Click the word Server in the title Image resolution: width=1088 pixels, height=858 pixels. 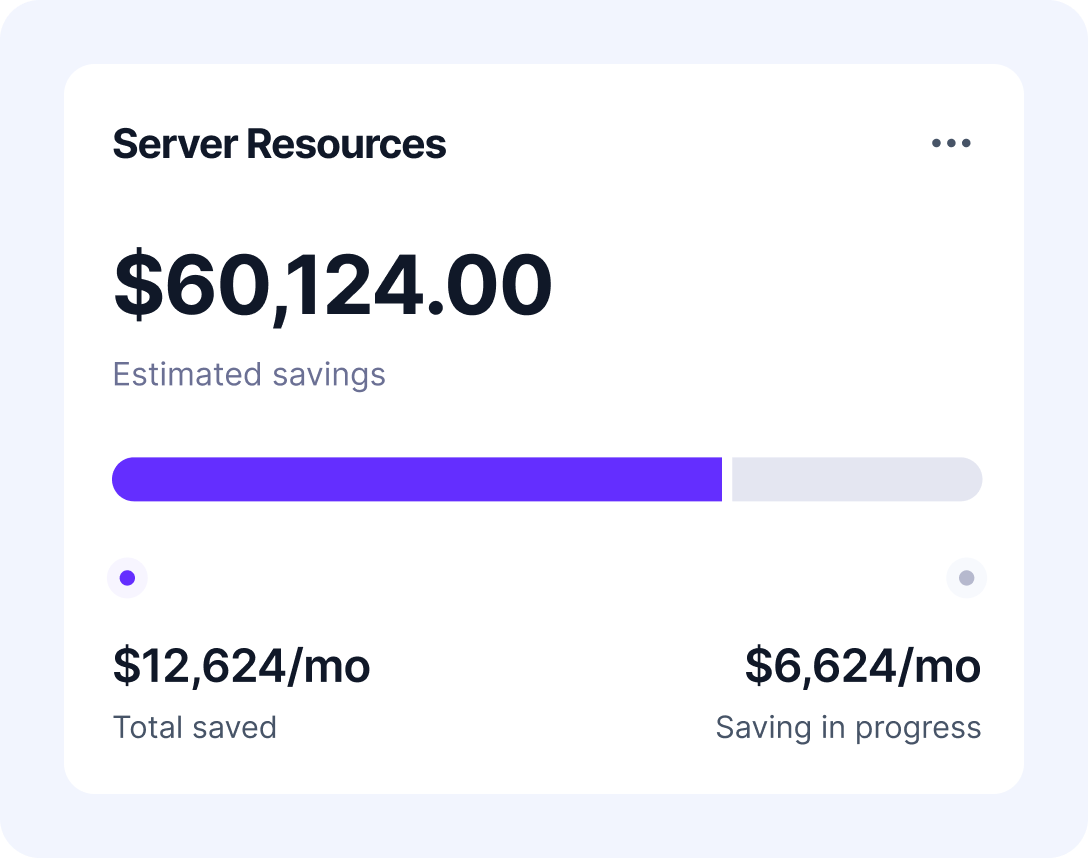(175, 144)
